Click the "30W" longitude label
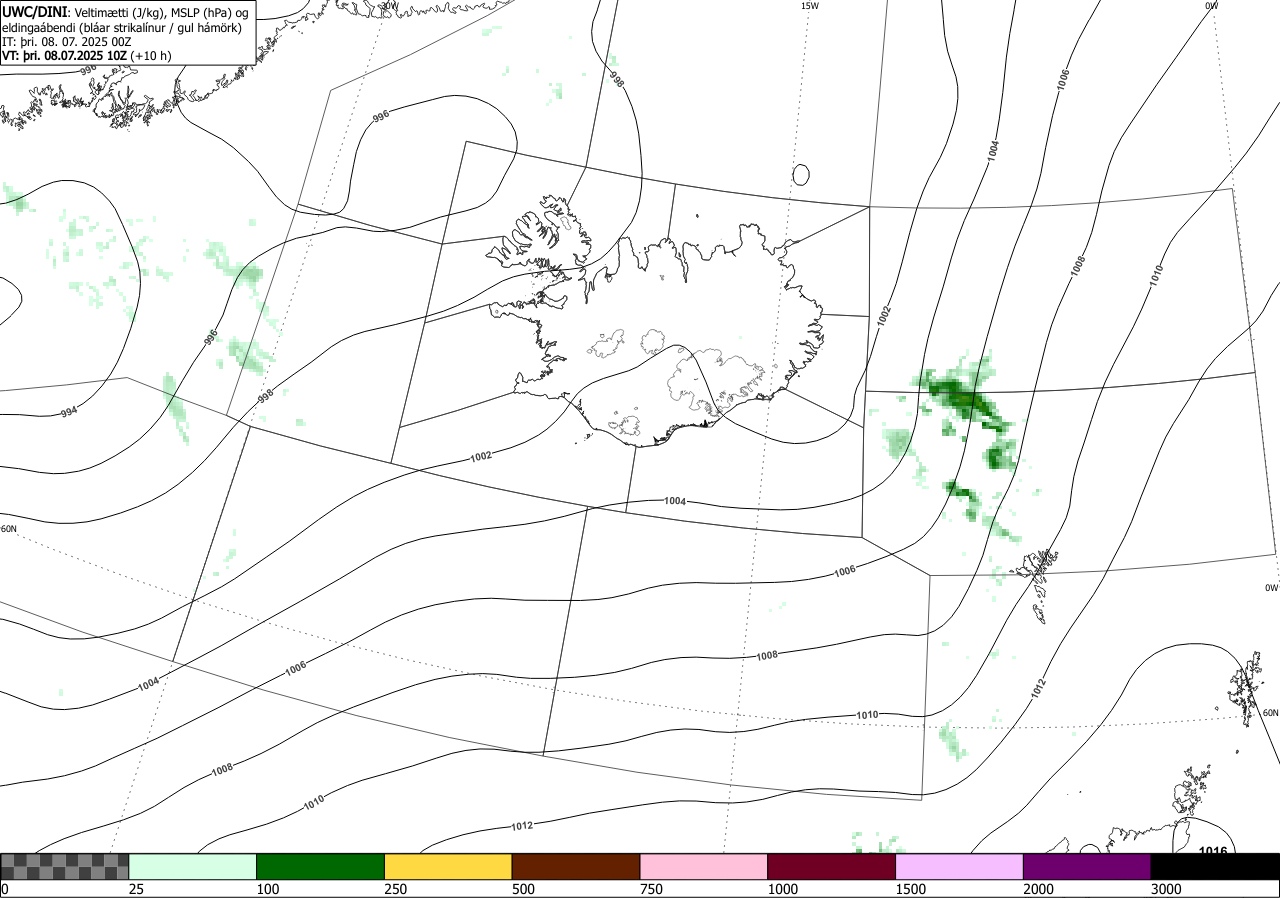This screenshot has width=1280, height=898. click(389, 6)
